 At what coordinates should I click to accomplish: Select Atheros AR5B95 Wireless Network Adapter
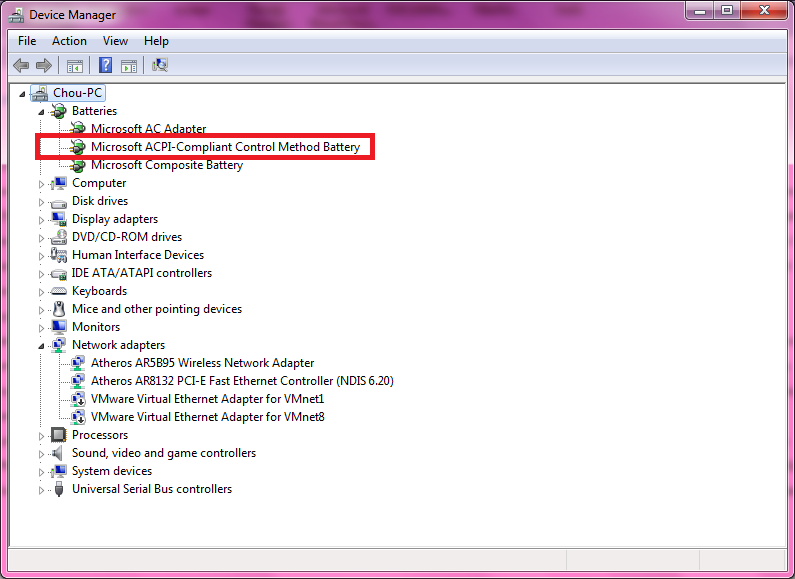(x=202, y=363)
